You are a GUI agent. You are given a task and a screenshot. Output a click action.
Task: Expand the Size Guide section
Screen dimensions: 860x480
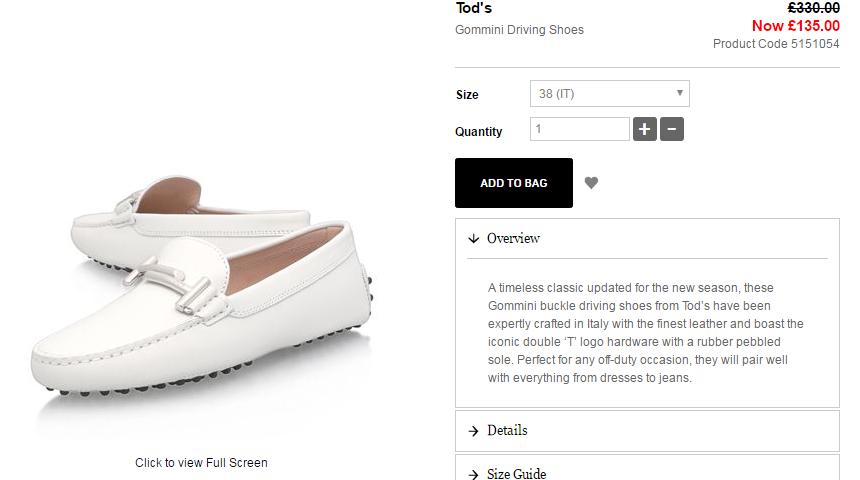pyautogui.click(x=516, y=473)
